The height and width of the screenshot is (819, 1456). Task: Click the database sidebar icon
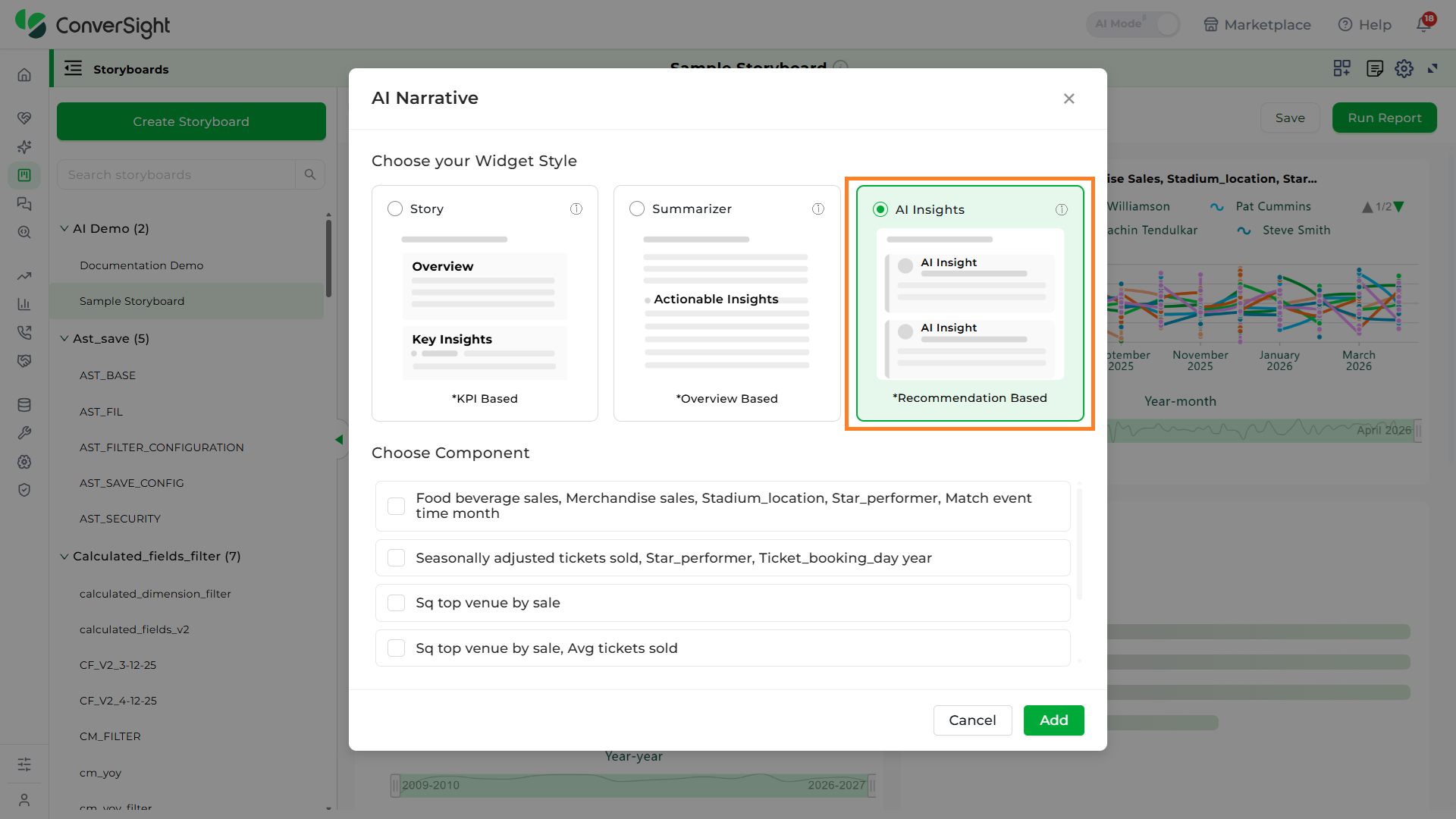24,405
